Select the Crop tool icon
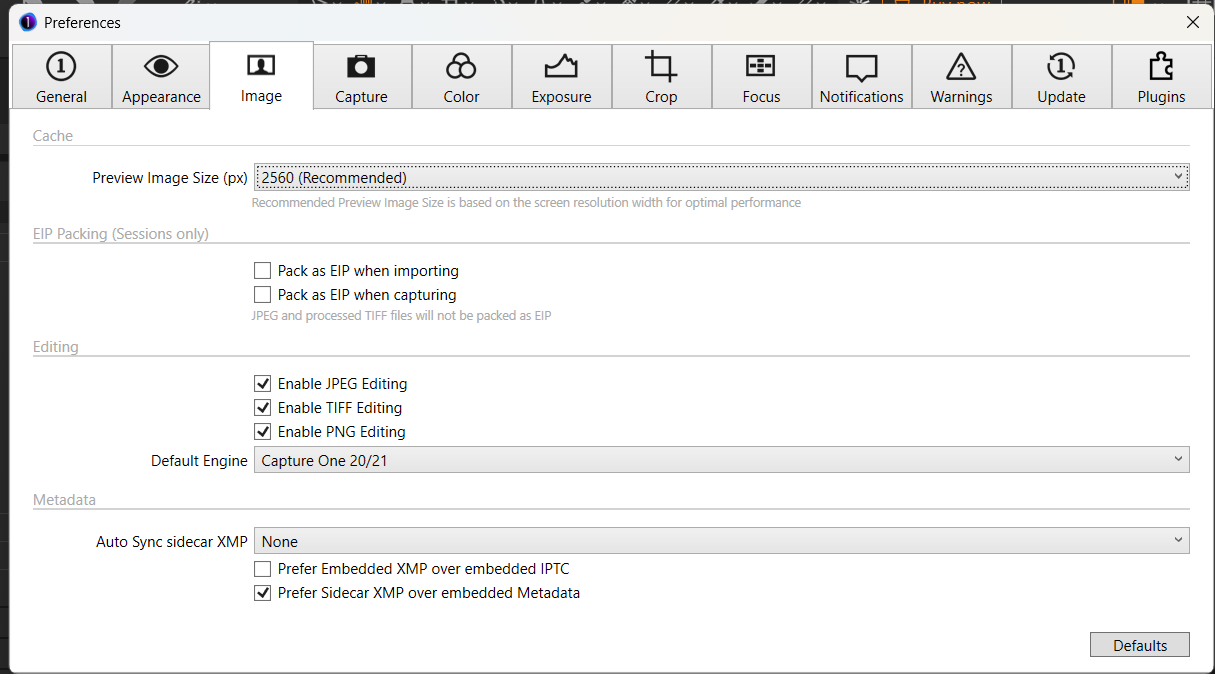This screenshot has height=674, width=1215. tap(661, 67)
